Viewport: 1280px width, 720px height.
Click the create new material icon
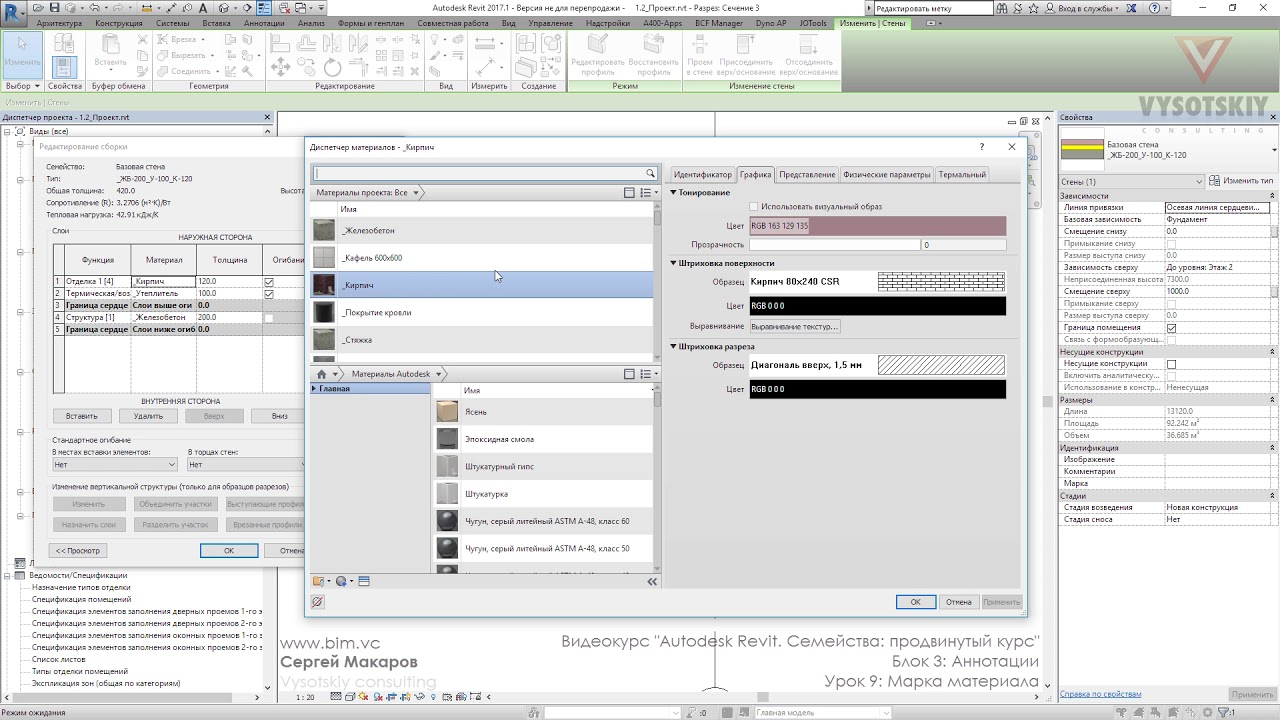[x=344, y=581]
